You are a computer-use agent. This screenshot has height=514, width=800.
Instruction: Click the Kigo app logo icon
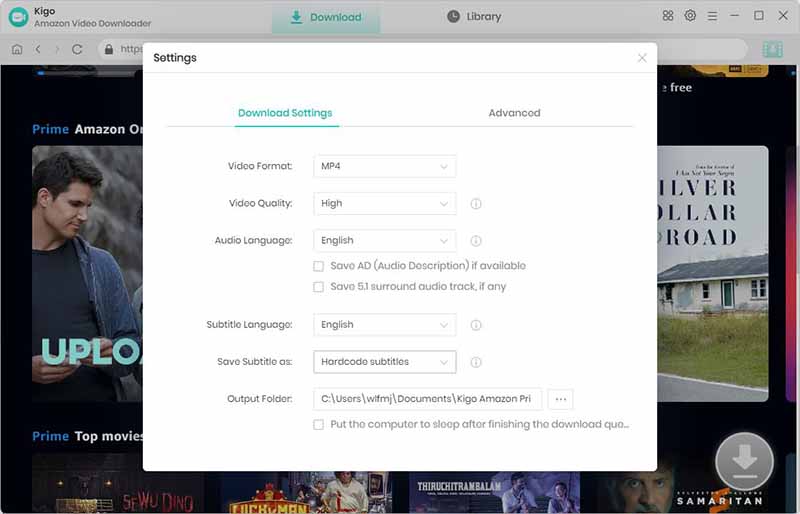19,17
